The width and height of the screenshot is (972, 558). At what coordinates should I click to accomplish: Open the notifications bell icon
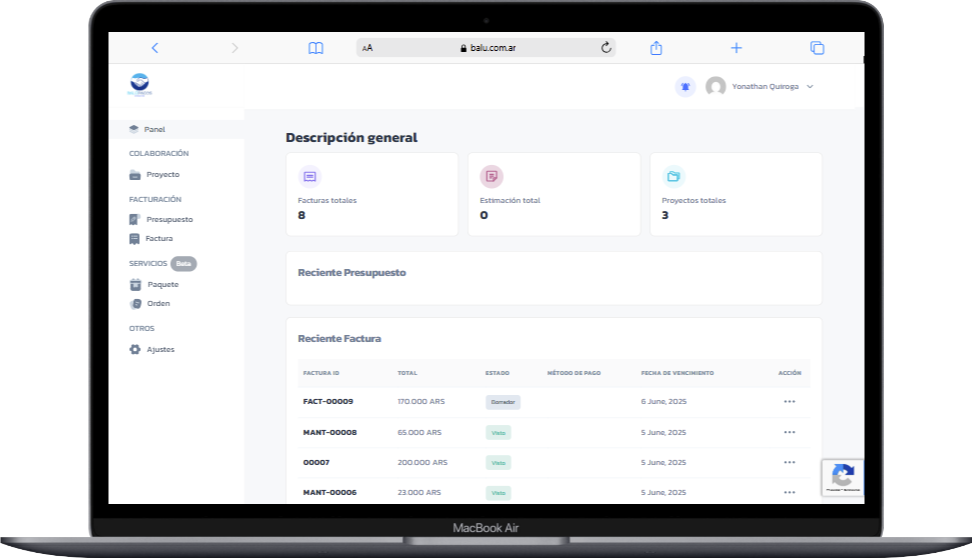685,87
